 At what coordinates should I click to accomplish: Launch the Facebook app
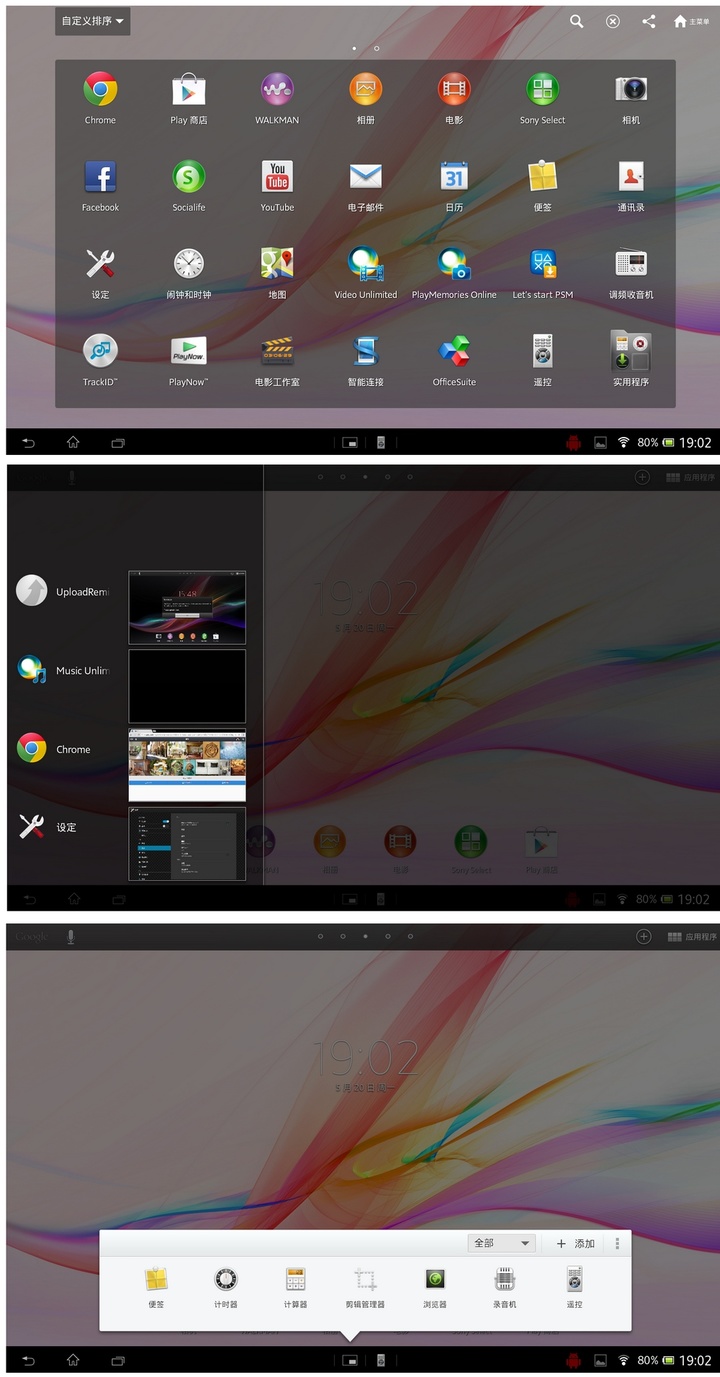[100, 185]
